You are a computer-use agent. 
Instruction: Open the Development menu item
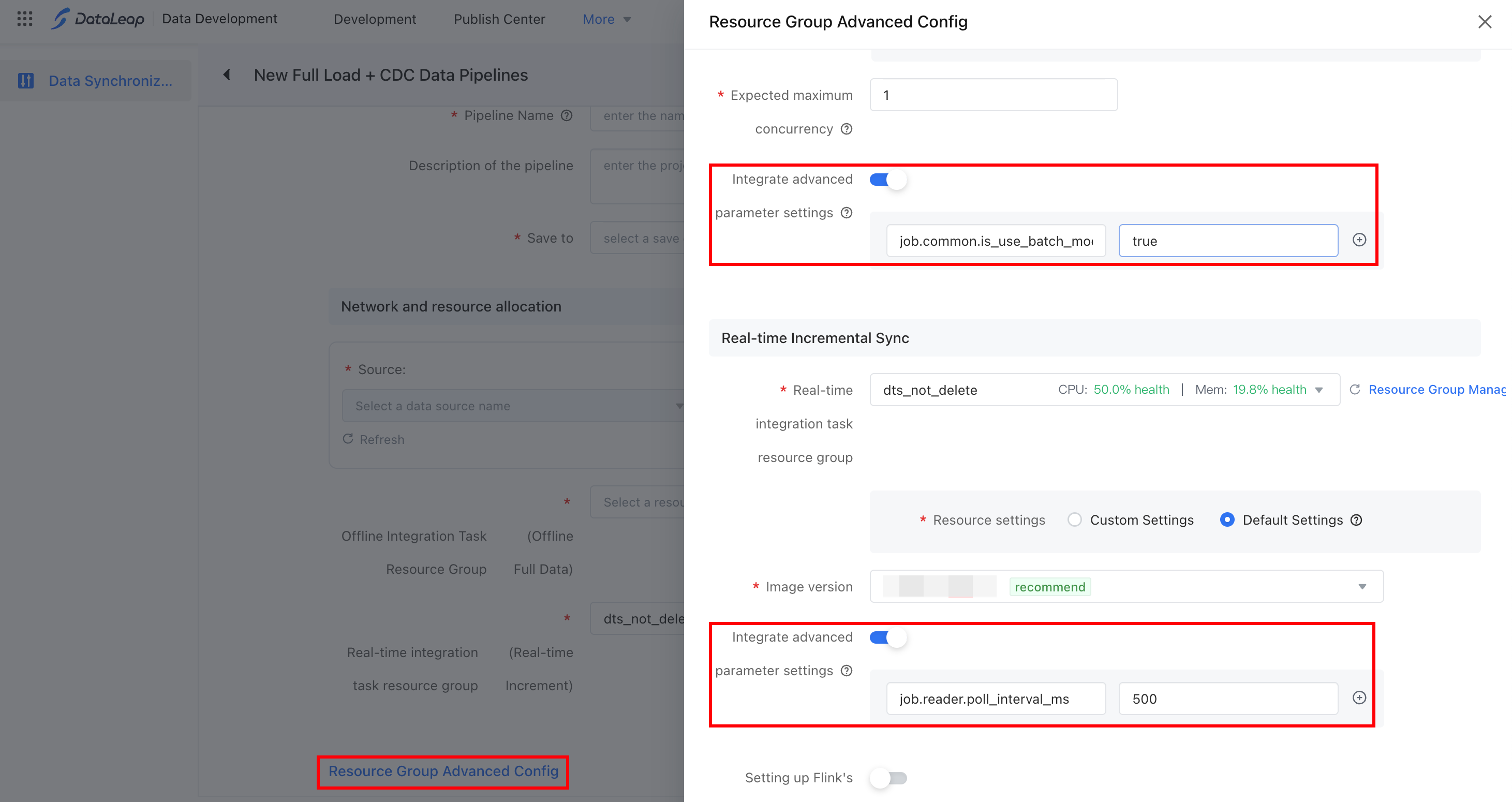coord(375,19)
